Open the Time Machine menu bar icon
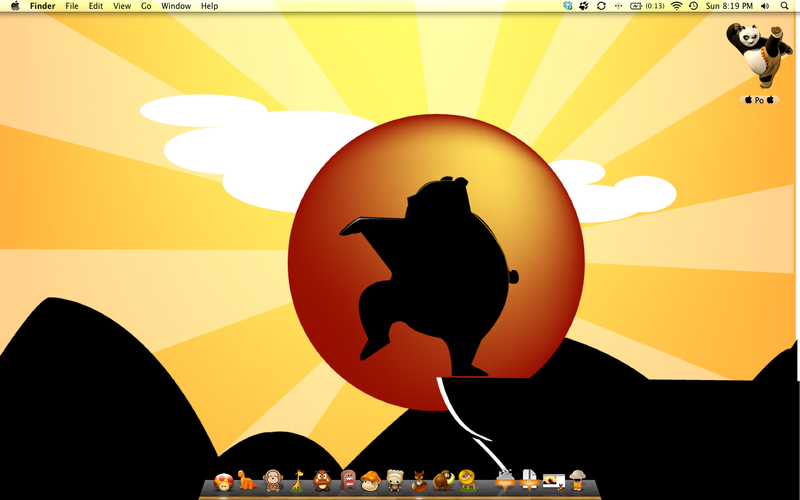The height and width of the screenshot is (500, 800). (693, 6)
